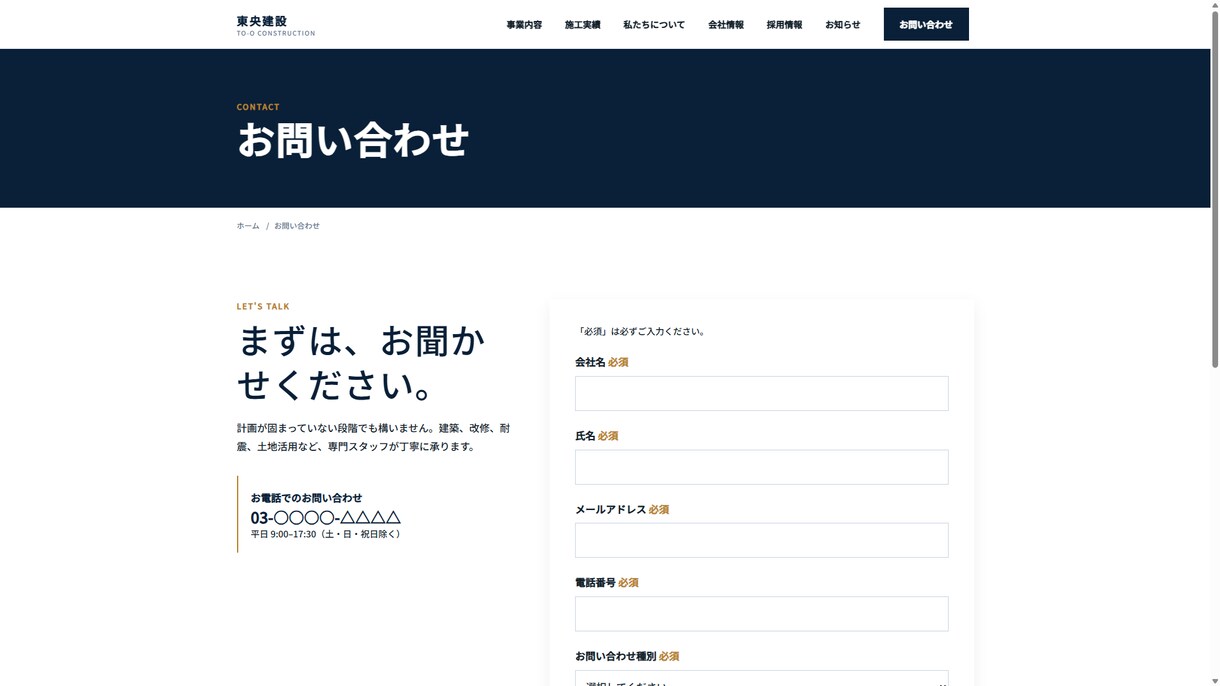Screen dimensions: 1220x686
Task: Go to 私たちについて page
Action: coord(654,24)
